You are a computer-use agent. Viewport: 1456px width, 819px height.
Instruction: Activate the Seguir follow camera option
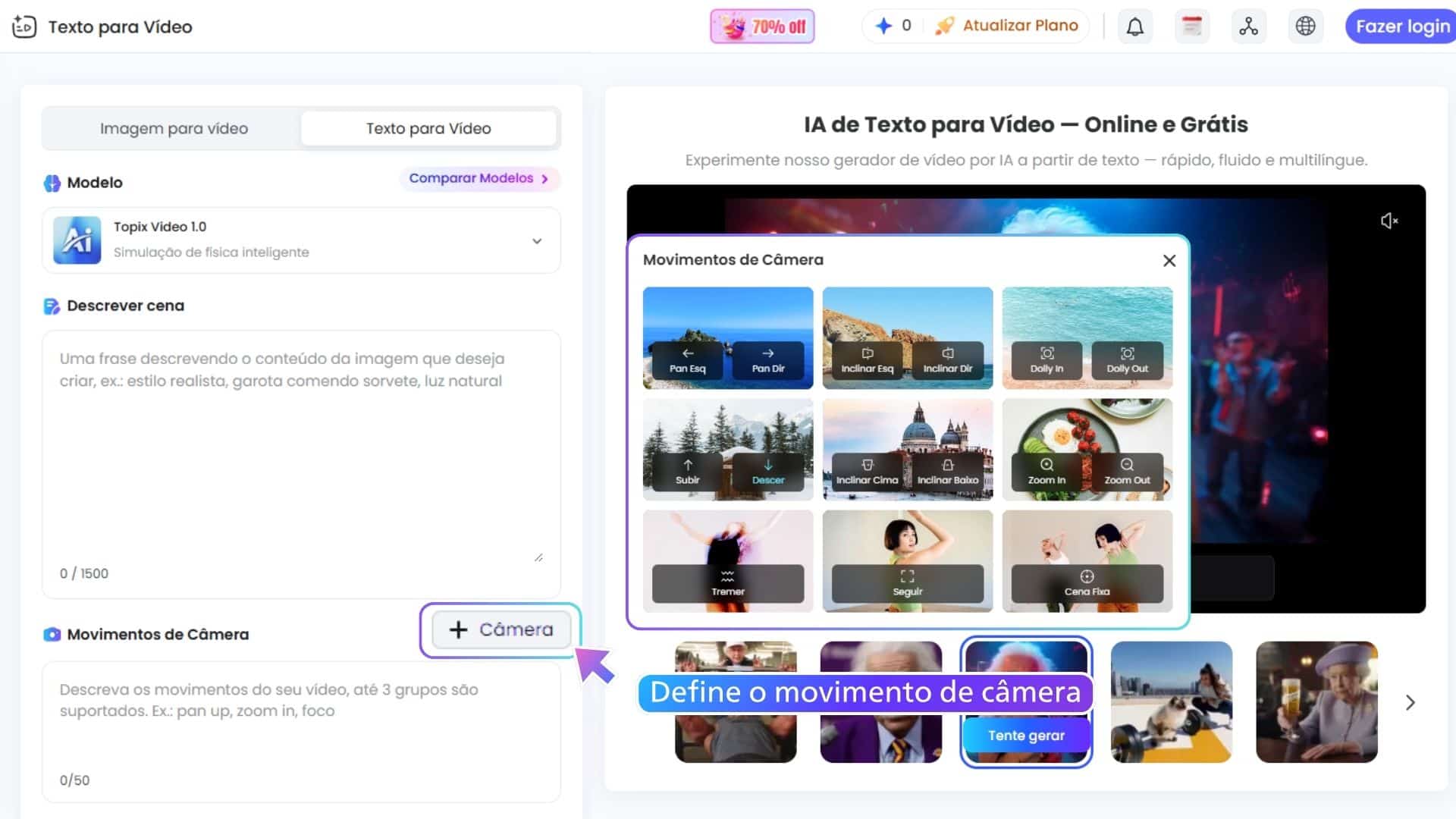907,585
